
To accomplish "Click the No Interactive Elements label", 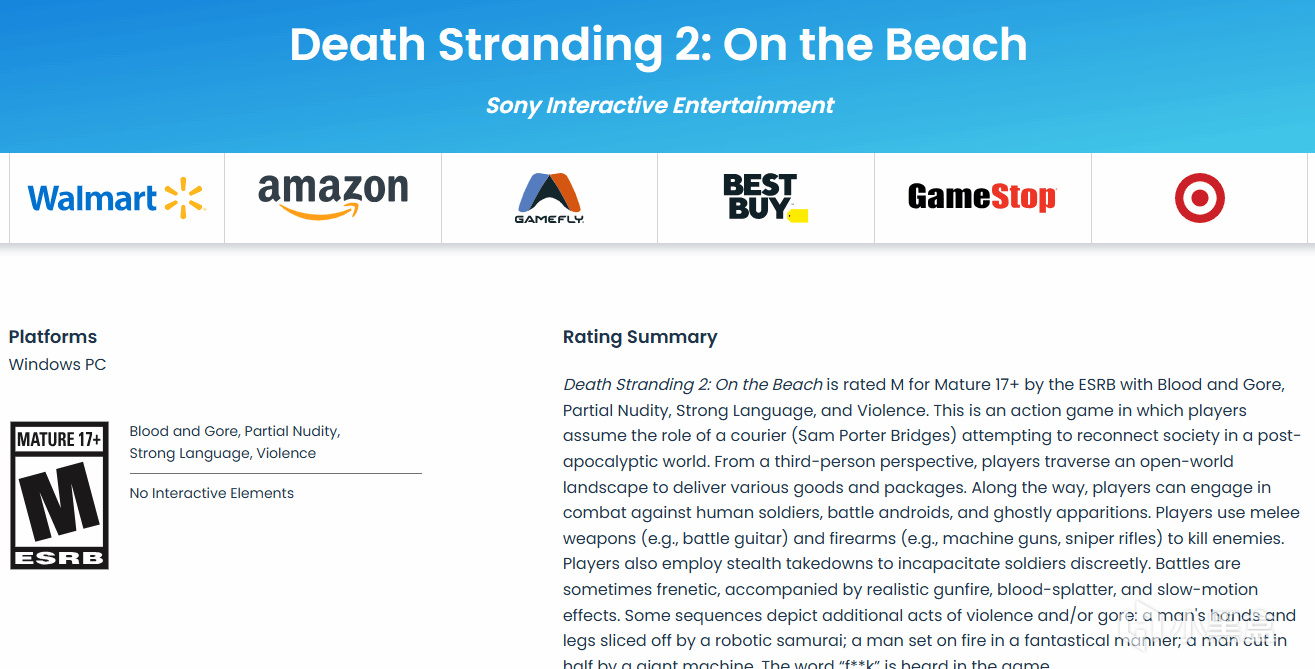I will (x=212, y=493).
